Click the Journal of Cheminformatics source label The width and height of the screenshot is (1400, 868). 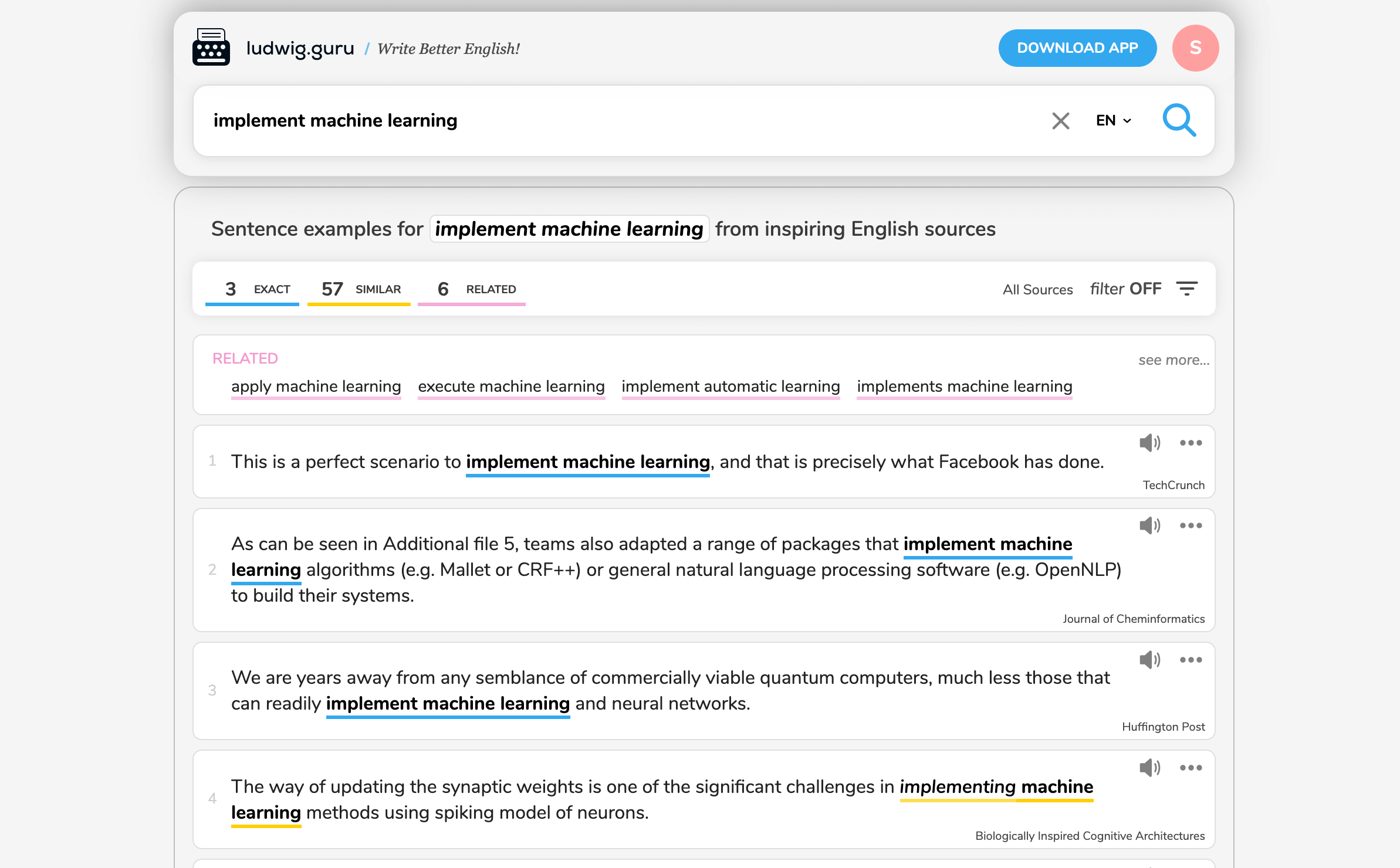click(1134, 619)
